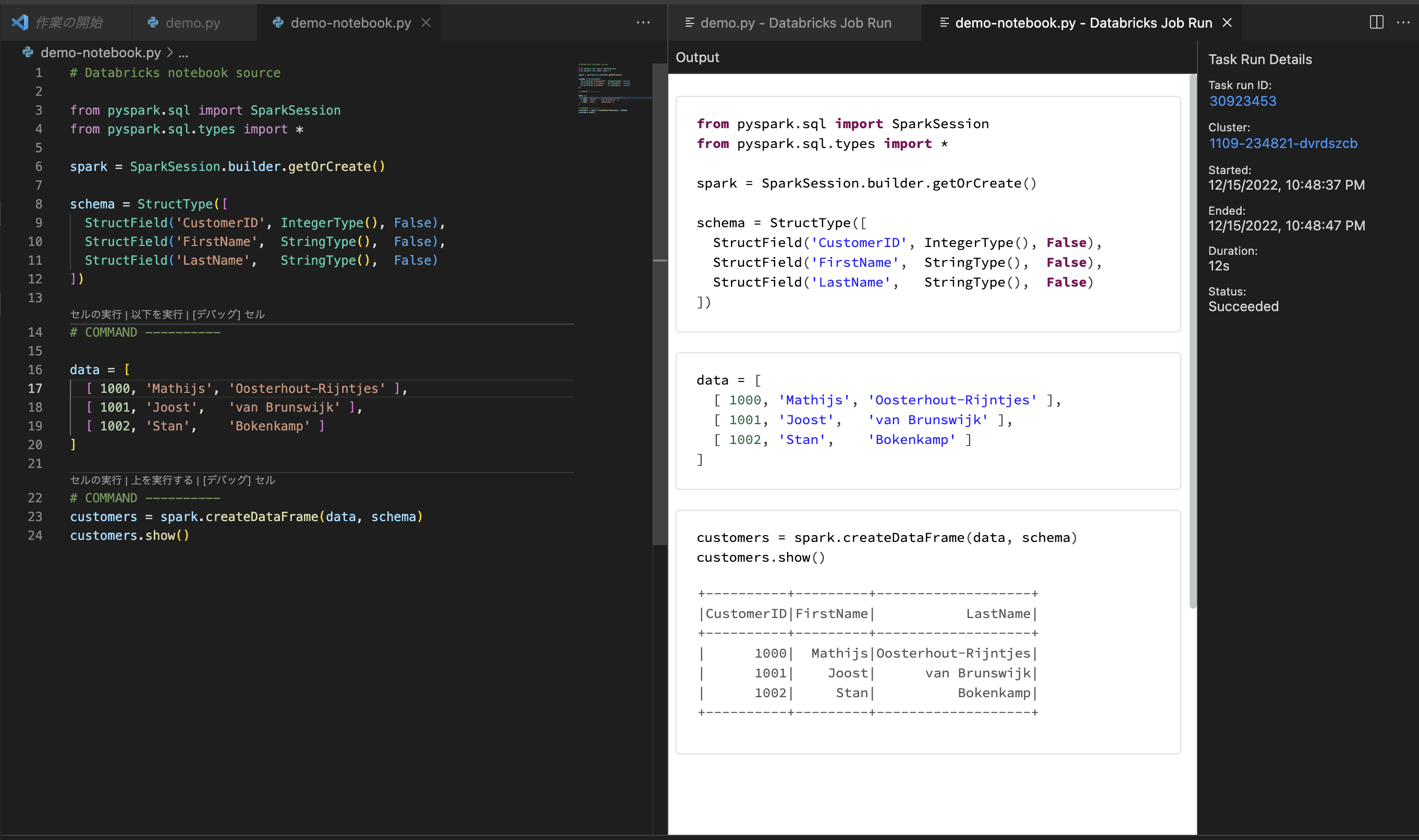Expand the breadcrumb ellipsis next to demo-notebook.py

[183, 53]
